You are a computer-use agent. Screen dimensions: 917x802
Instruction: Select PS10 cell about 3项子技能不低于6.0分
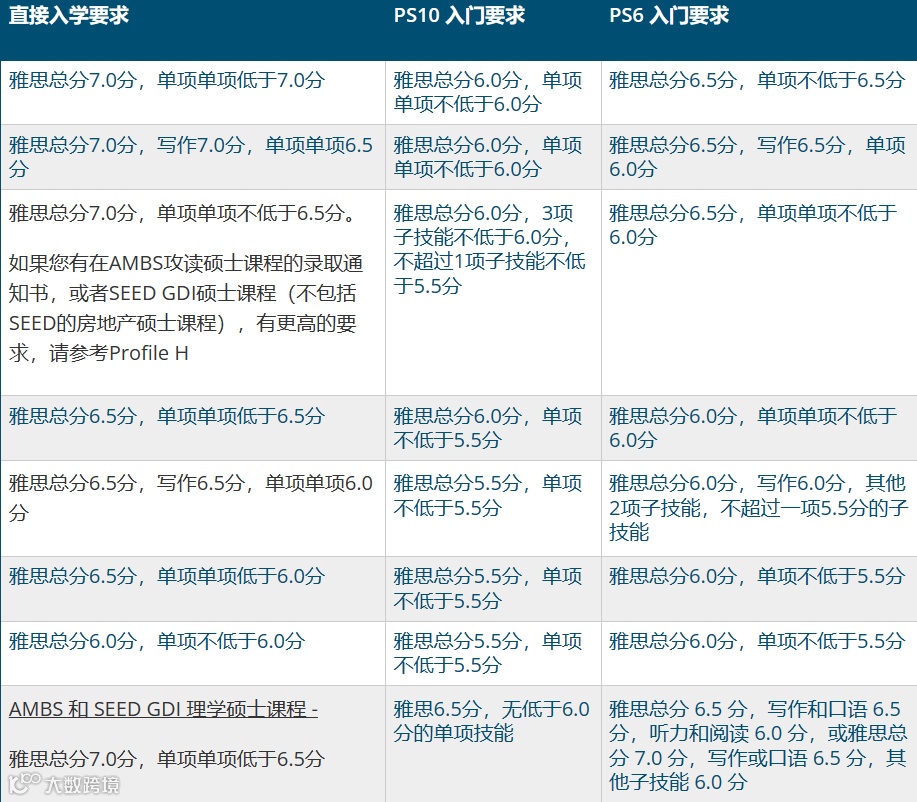[494, 292]
